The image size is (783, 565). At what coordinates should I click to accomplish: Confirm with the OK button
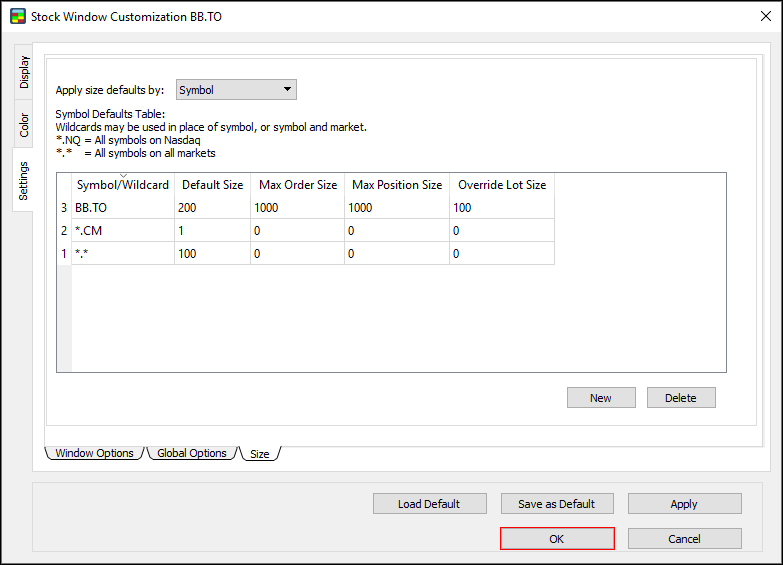tap(557, 539)
